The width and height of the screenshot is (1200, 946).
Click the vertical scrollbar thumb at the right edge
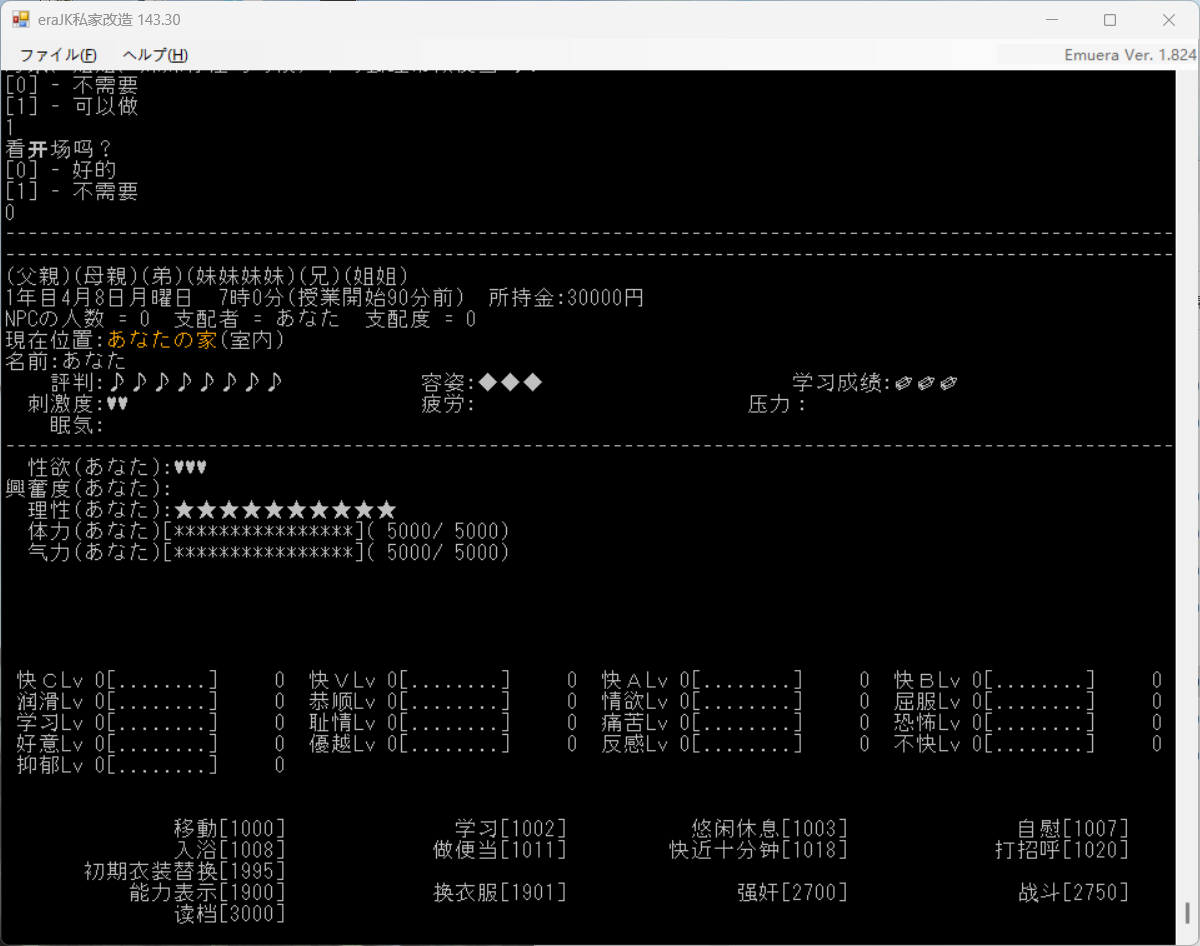click(1188, 912)
